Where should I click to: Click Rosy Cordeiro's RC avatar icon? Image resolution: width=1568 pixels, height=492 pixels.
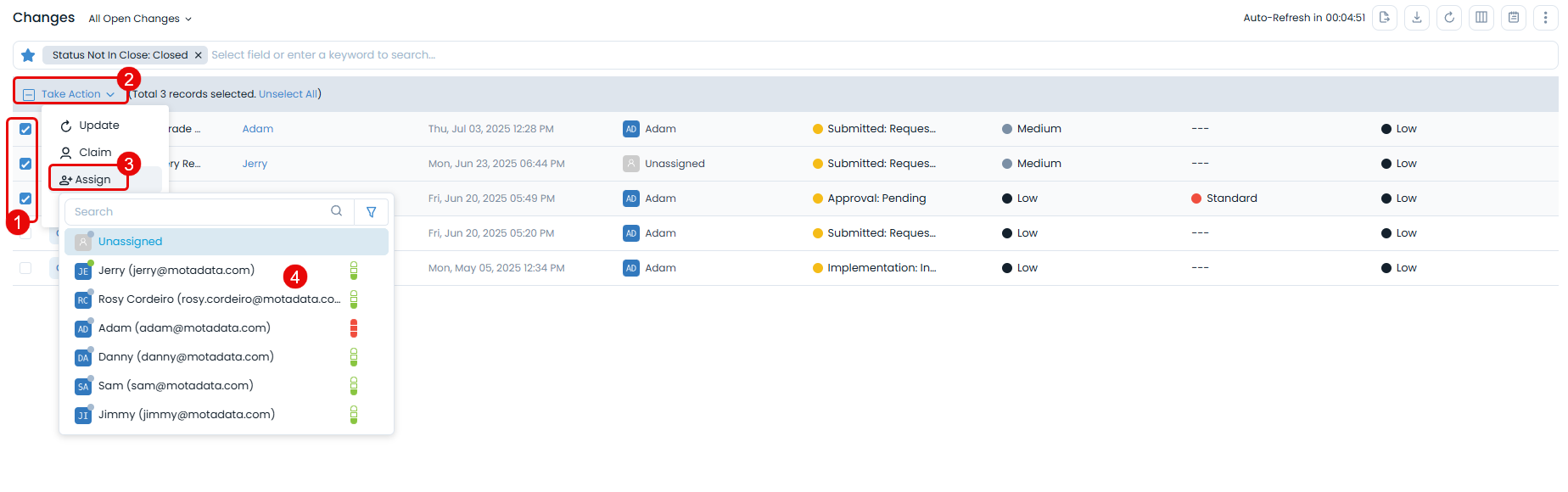83,300
